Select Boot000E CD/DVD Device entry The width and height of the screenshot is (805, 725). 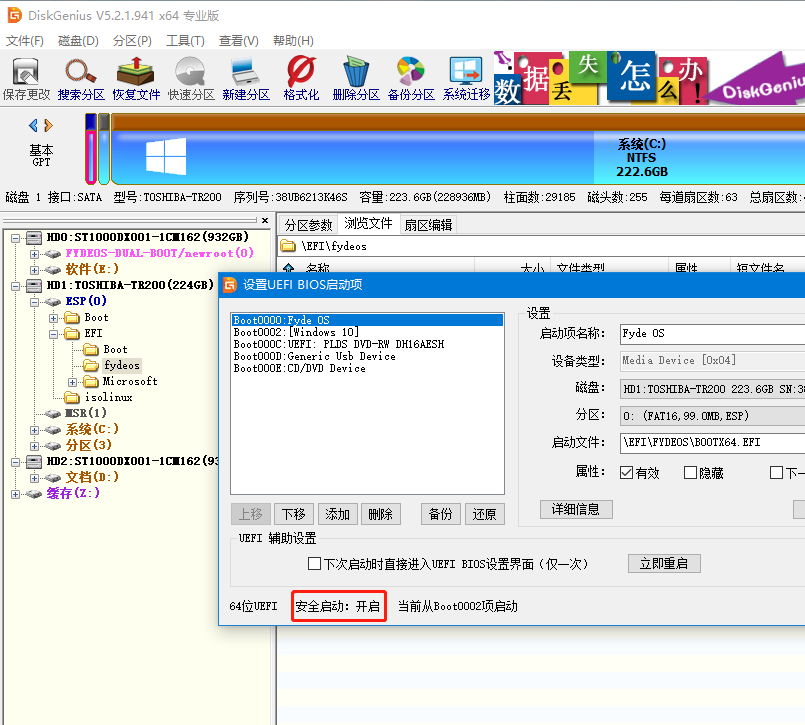point(367,369)
